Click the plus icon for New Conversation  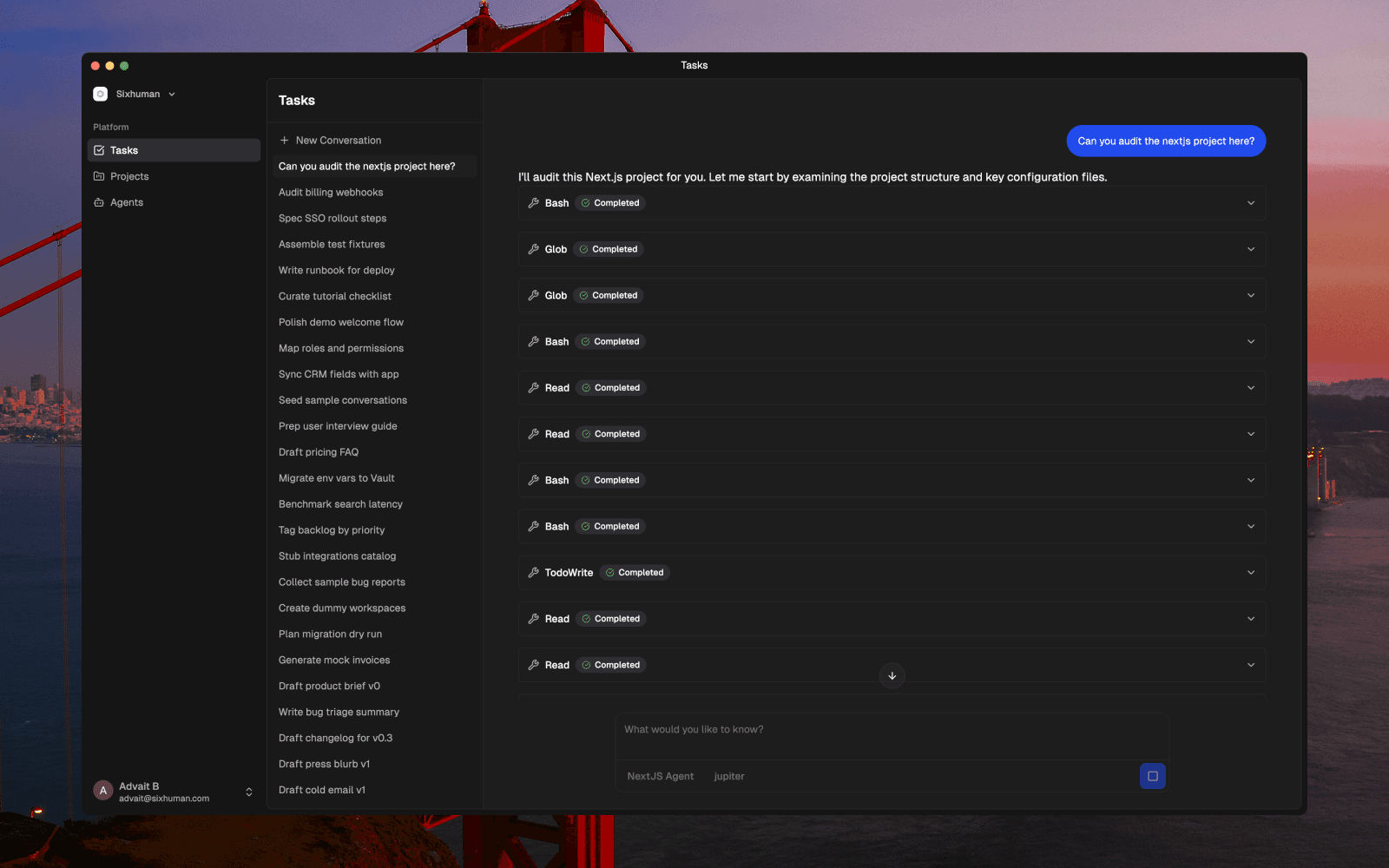coord(284,141)
